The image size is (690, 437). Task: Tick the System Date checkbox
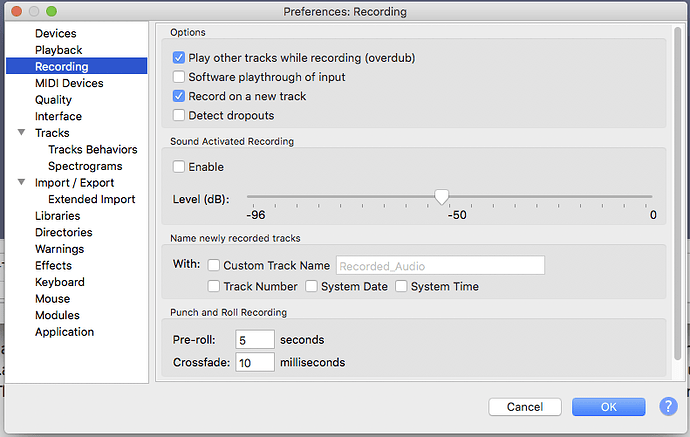tap(312, 287)
